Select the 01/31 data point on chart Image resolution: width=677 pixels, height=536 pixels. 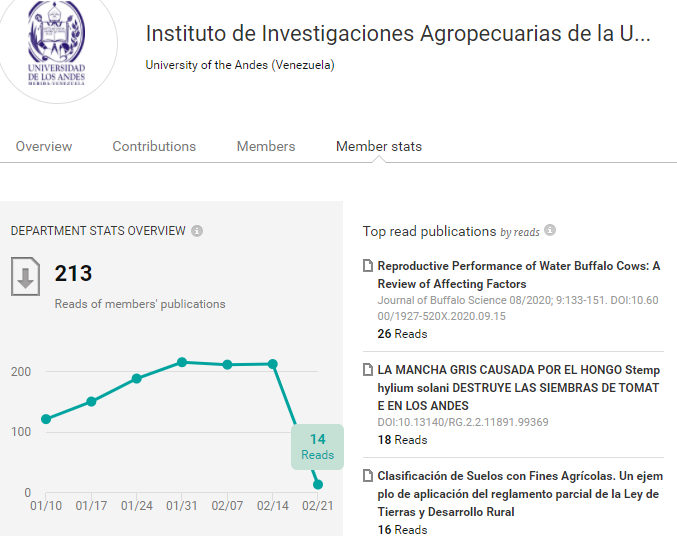click(x=182, y=362)
